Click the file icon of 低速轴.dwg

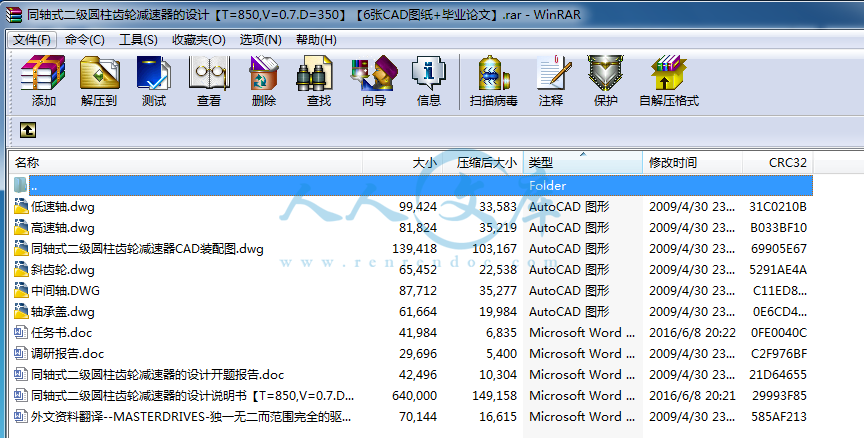[x=21, y=207]
